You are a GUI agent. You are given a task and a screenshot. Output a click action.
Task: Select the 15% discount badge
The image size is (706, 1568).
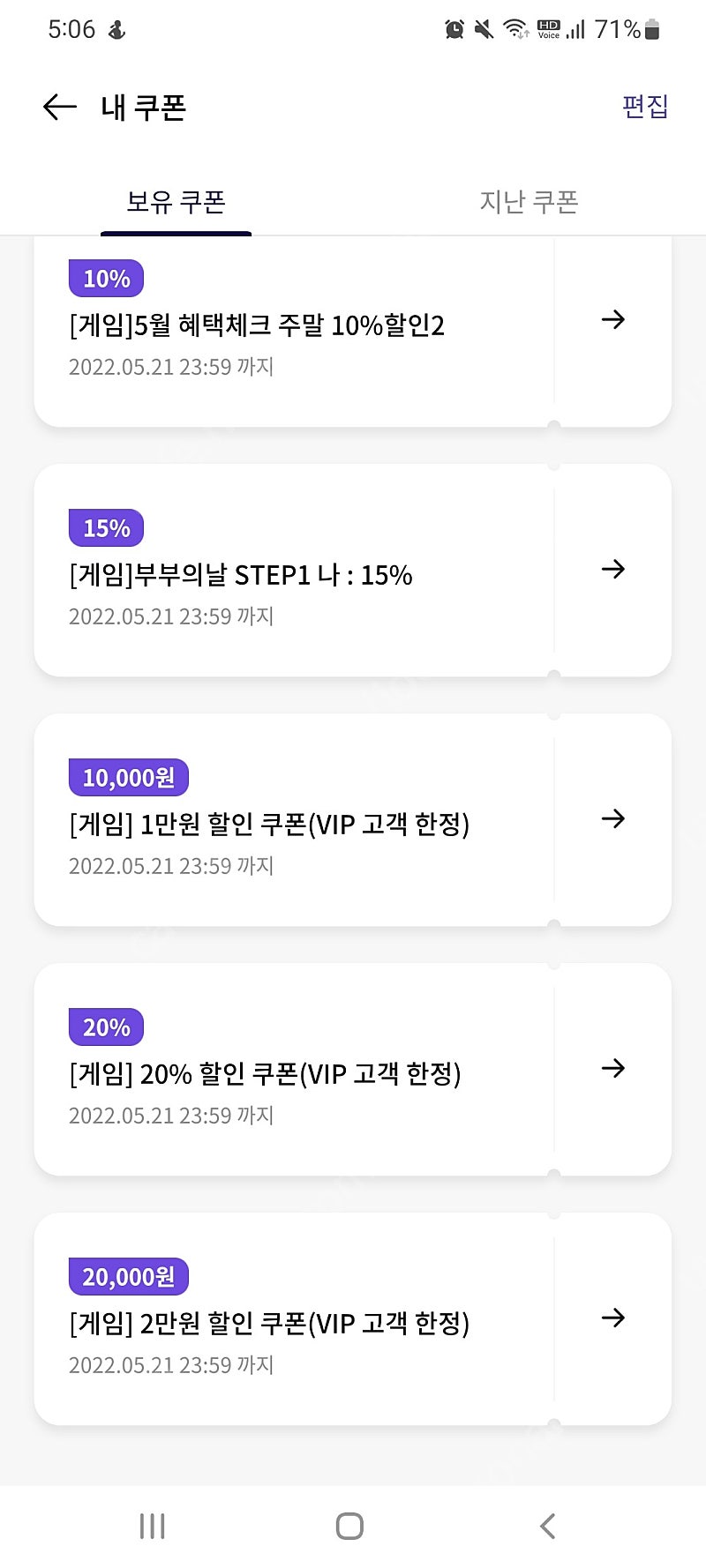106,528
